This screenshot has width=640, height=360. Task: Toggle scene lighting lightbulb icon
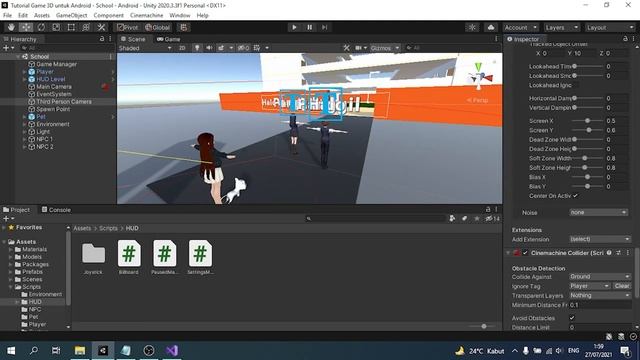click(197, 48)
